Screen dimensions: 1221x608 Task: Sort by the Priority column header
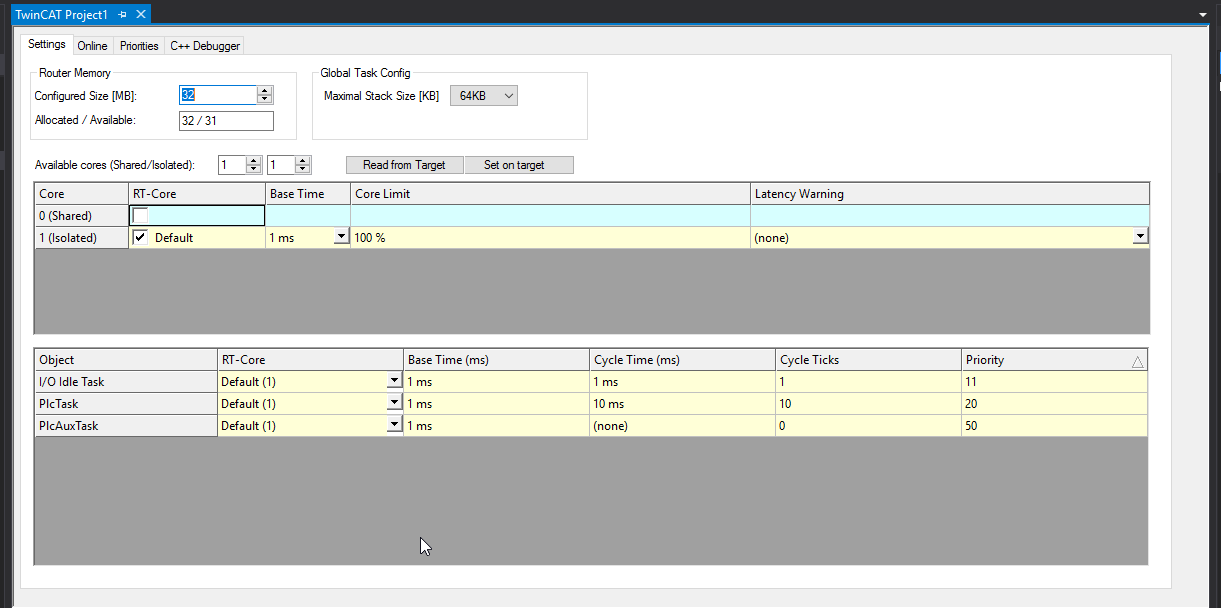[x=1055, y=360]
